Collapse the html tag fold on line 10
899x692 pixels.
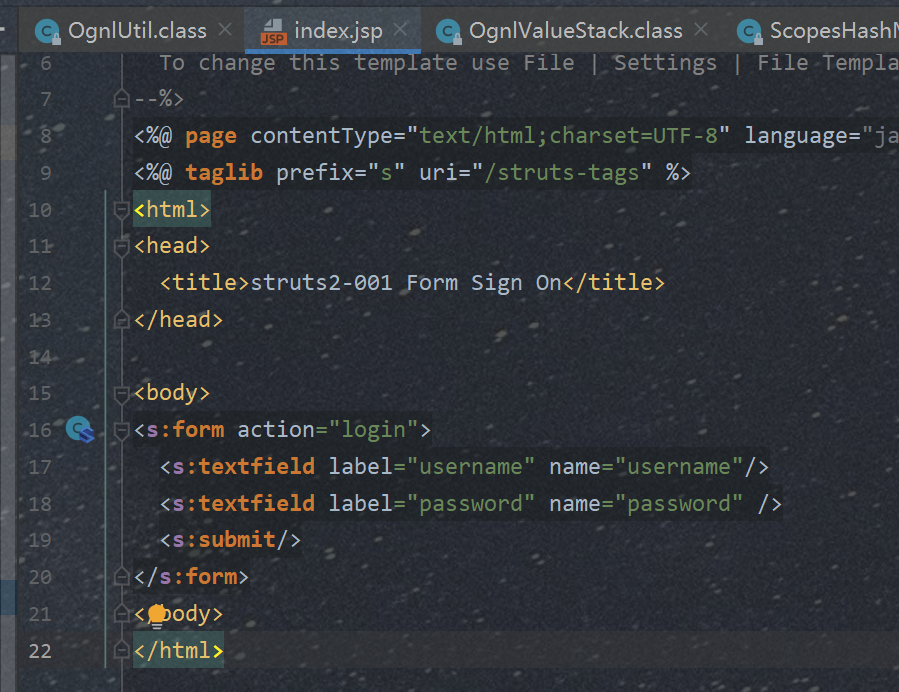(x=122, y=210)
